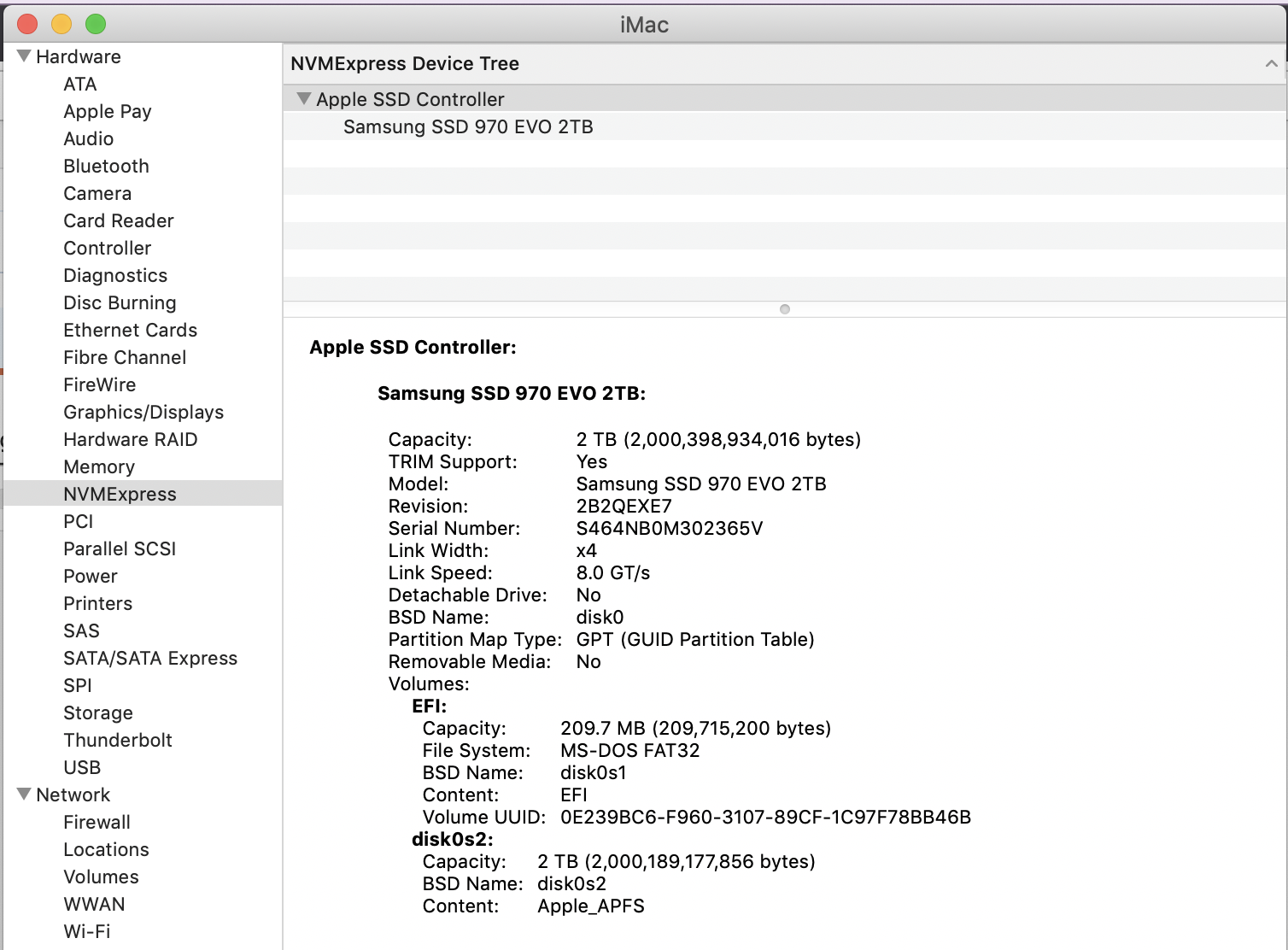Select Thunderbolt in the sidebar

click(x=118, y=740)
